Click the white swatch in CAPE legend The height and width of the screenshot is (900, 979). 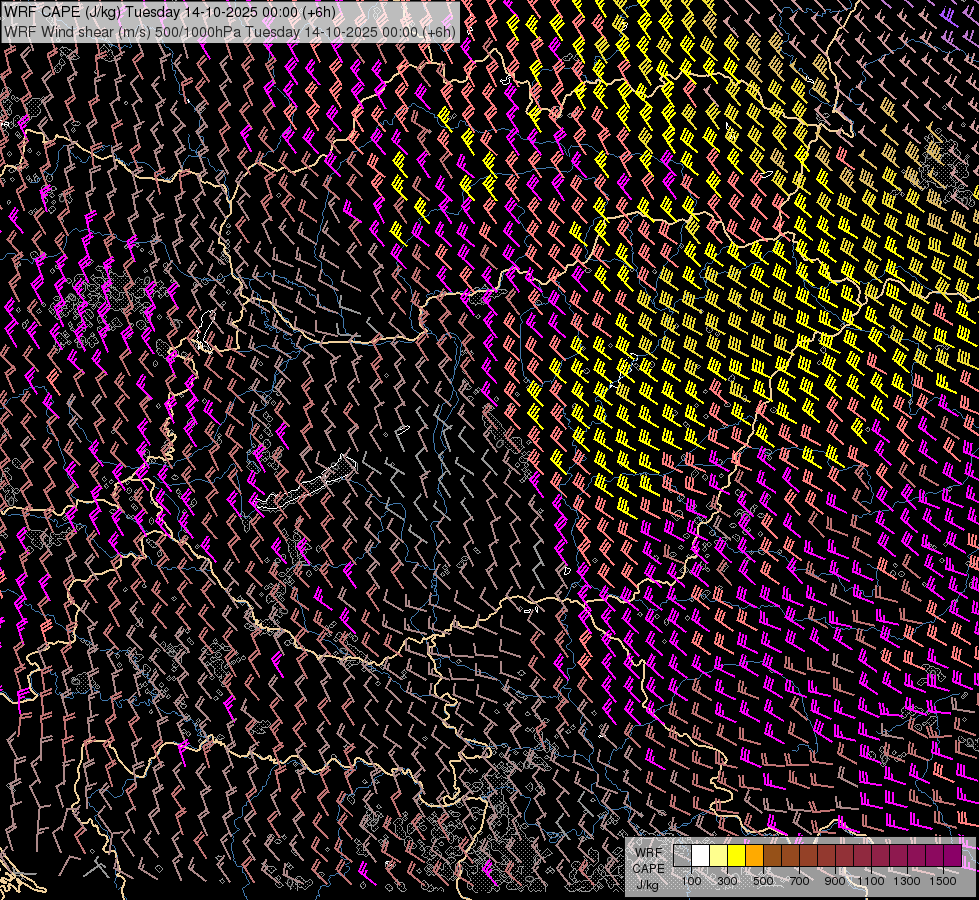(700, 856)
